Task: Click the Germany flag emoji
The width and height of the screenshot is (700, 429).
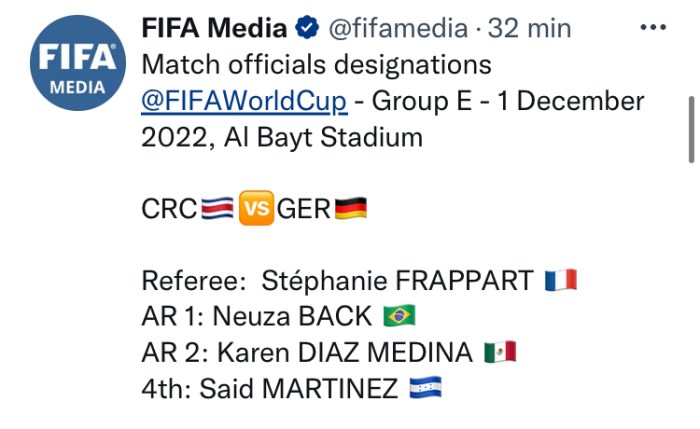Action: coord(350,208)
